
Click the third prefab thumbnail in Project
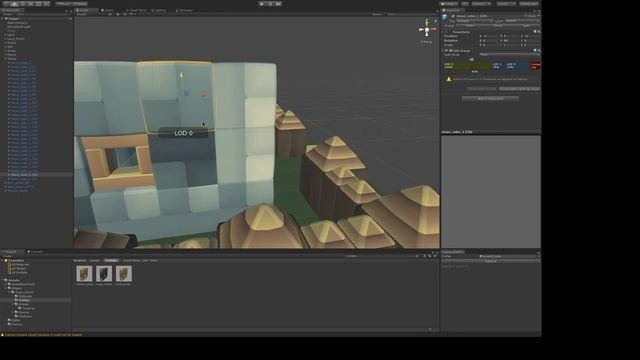coord(124,274)
